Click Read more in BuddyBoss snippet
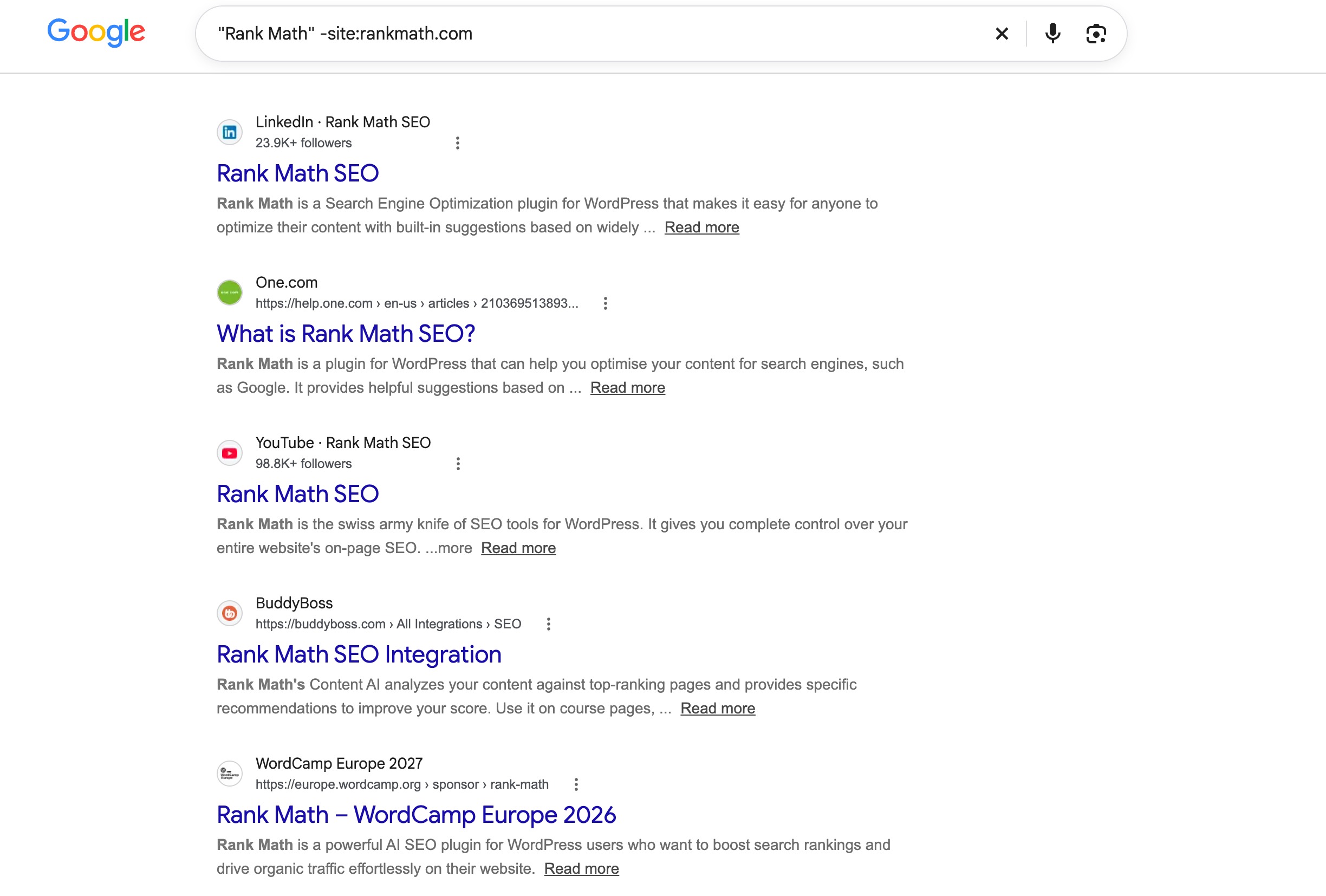This screenshot has width=1326, height=896. point(718,709)
